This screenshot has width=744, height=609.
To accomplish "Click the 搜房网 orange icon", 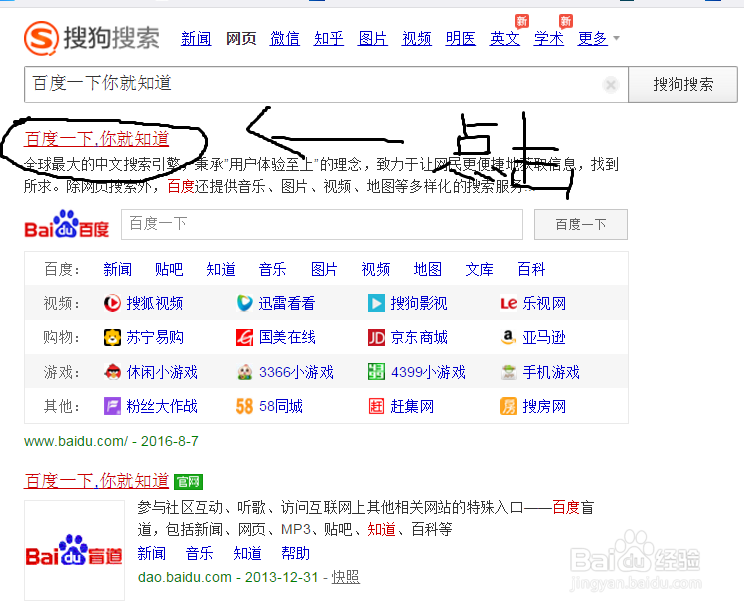I will (x=508, y=406).
